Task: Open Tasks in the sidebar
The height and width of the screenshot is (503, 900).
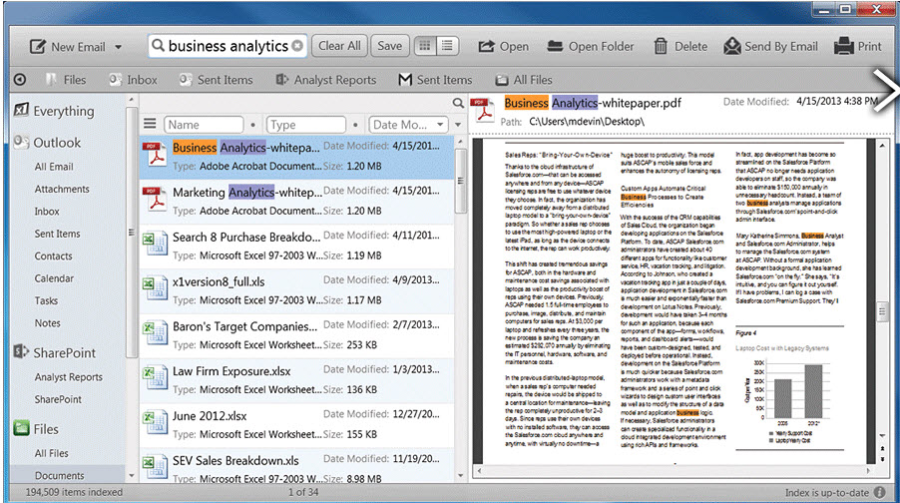Action: coord(46,301)
